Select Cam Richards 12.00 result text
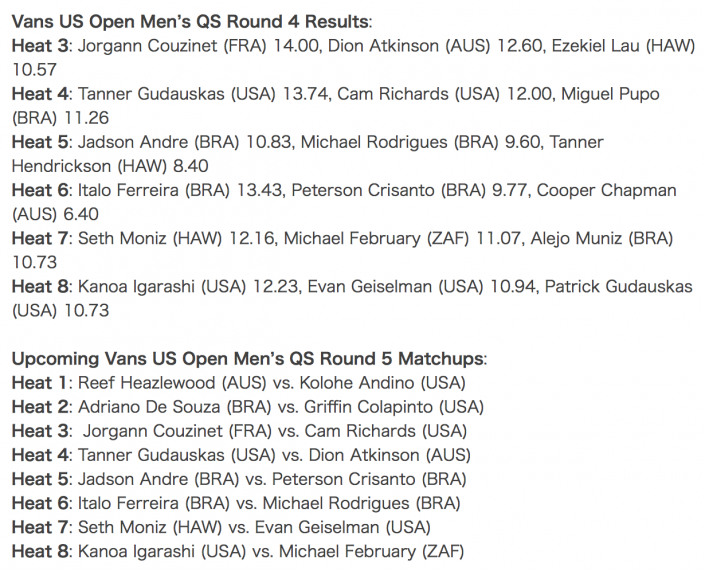Image resolution: width=705 pixels, height=571 pixels. pyautogui.click(x=444, y=94)
